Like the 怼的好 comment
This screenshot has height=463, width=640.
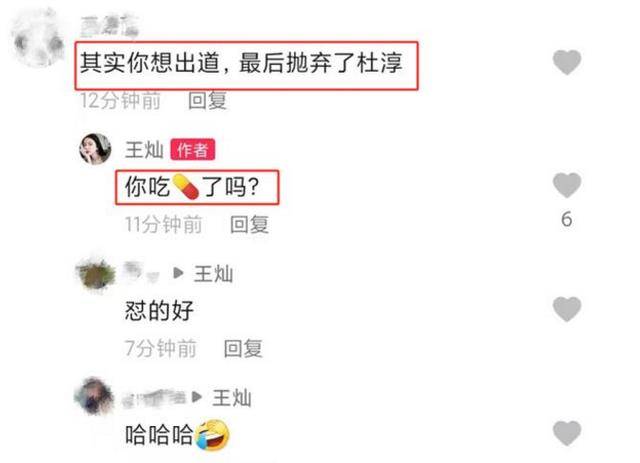(567, 309)
